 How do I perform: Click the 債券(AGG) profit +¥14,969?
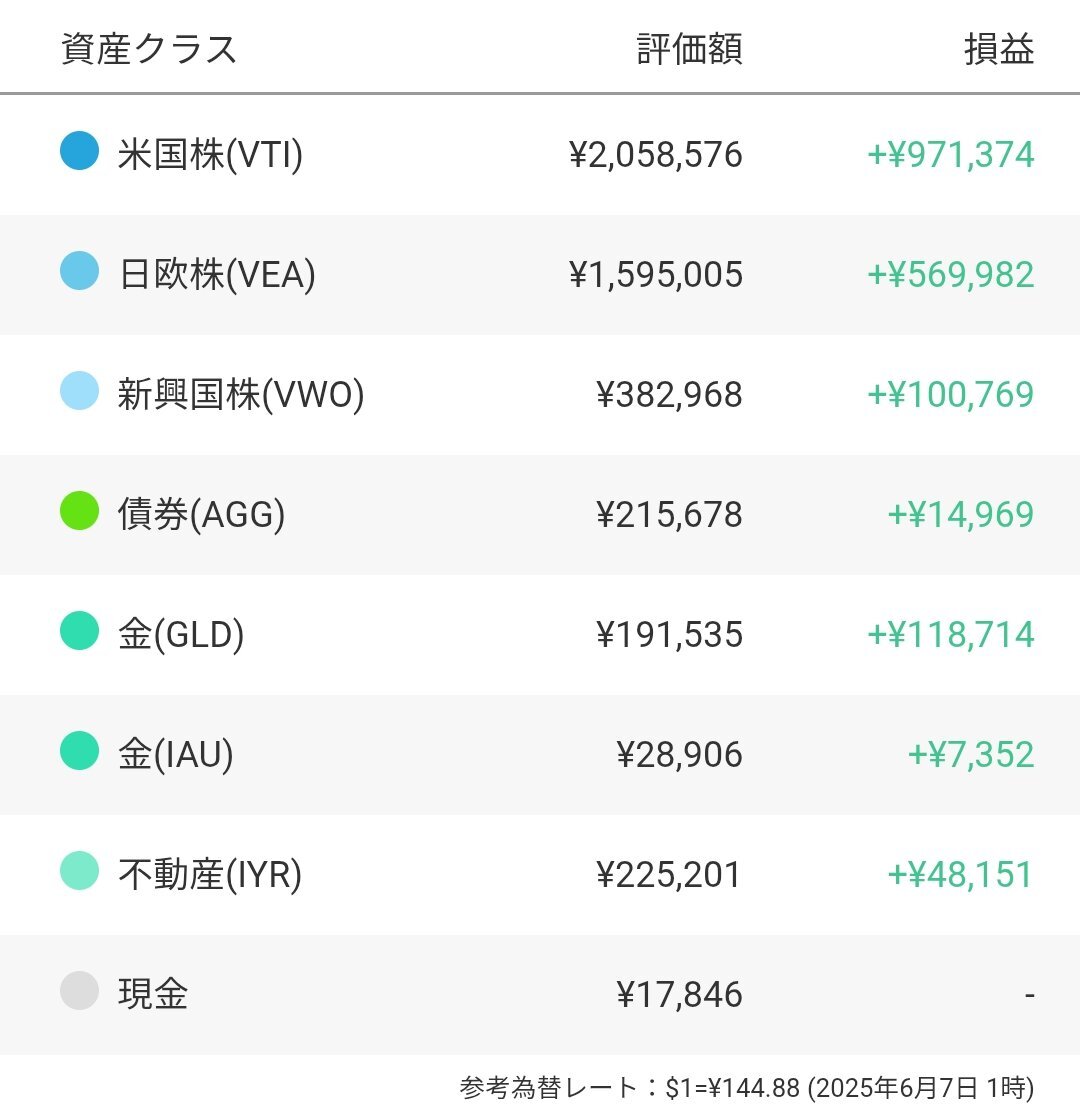[x=961, y=514]
